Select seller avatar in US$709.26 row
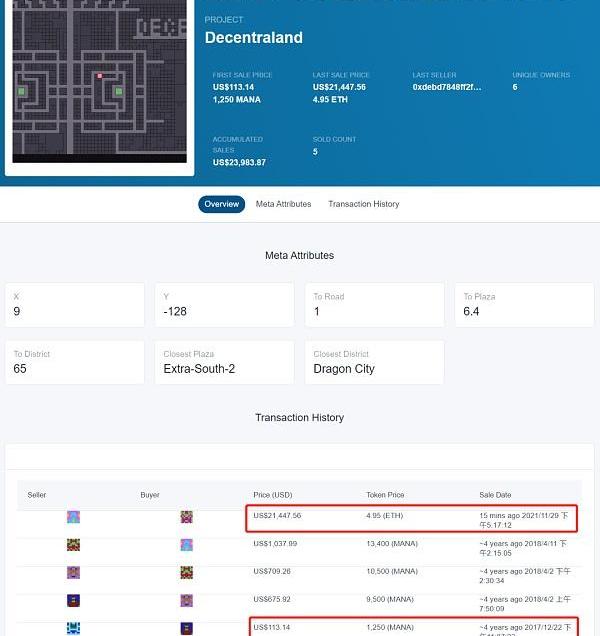 (73, 573)
